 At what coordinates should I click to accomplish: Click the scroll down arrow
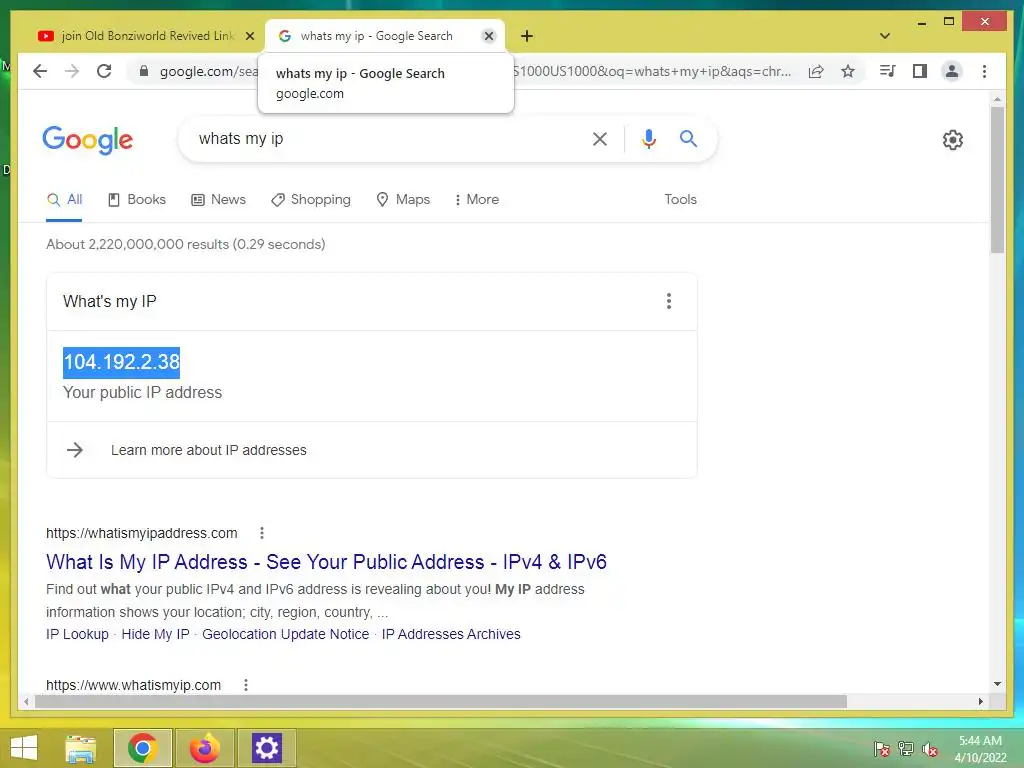click(x=997, y=684)
